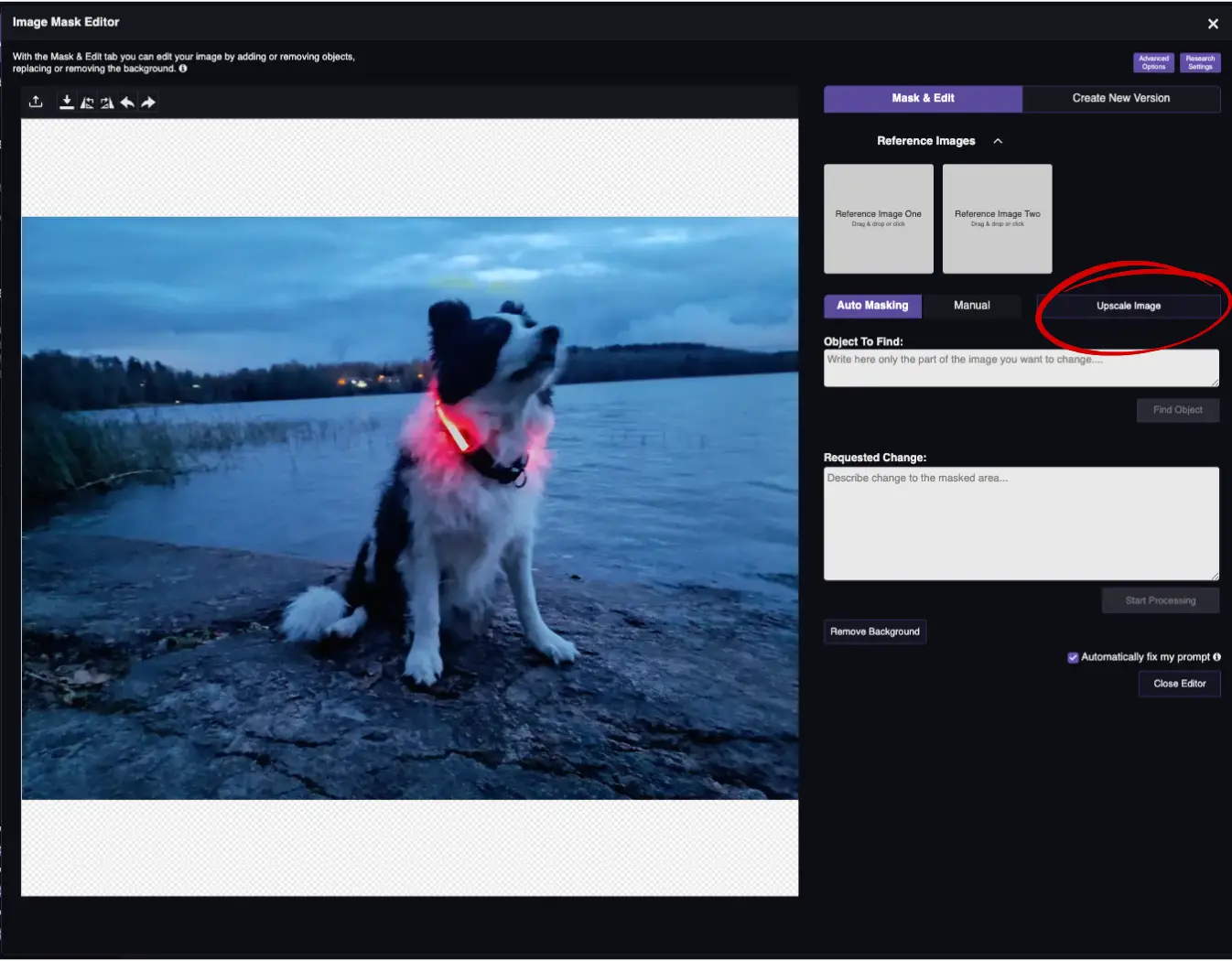
Task: Switch to Manual masking mode
Action: [x=972, y=305]
